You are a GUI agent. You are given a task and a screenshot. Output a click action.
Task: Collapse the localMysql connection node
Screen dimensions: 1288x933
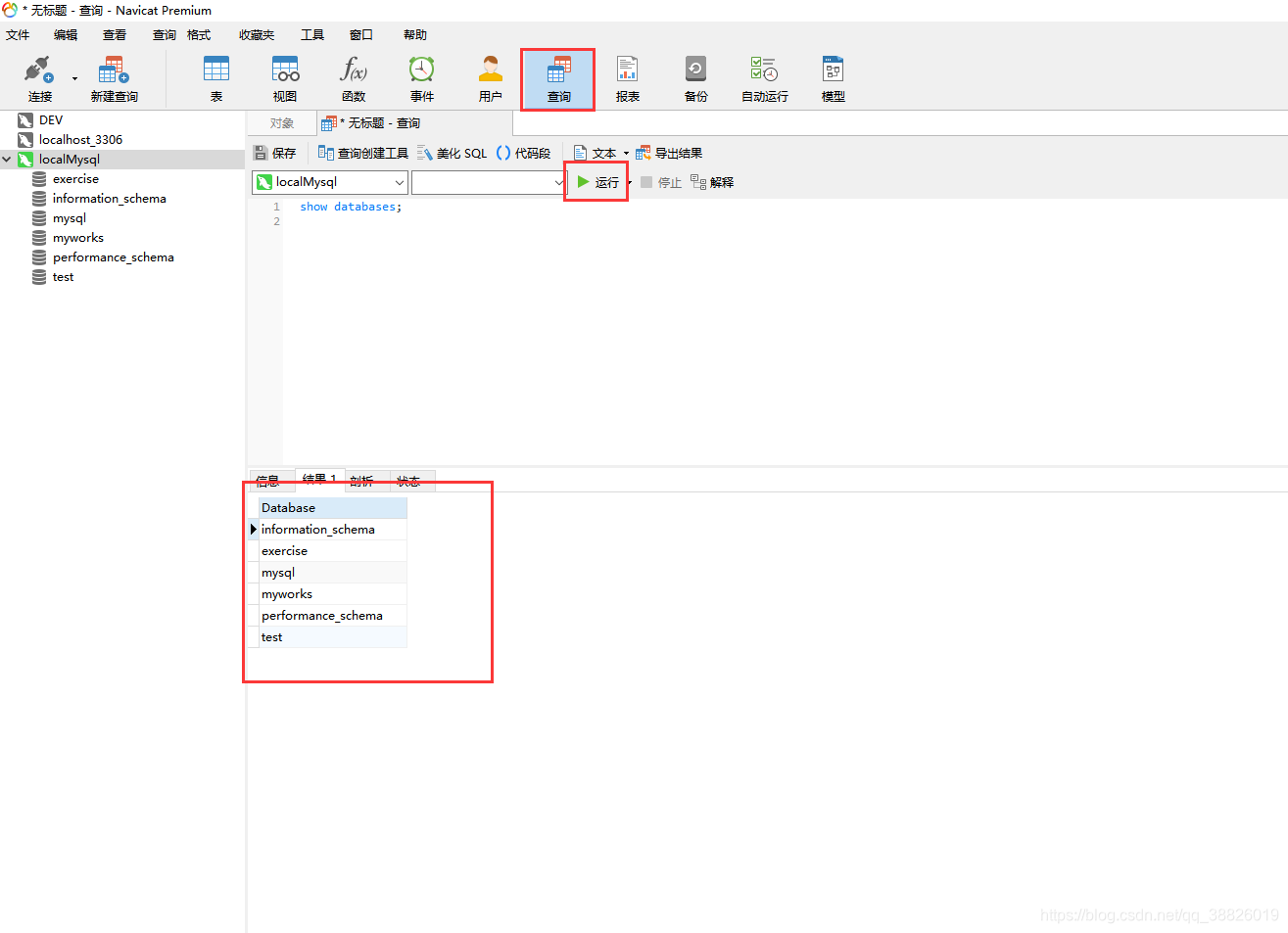7,160
